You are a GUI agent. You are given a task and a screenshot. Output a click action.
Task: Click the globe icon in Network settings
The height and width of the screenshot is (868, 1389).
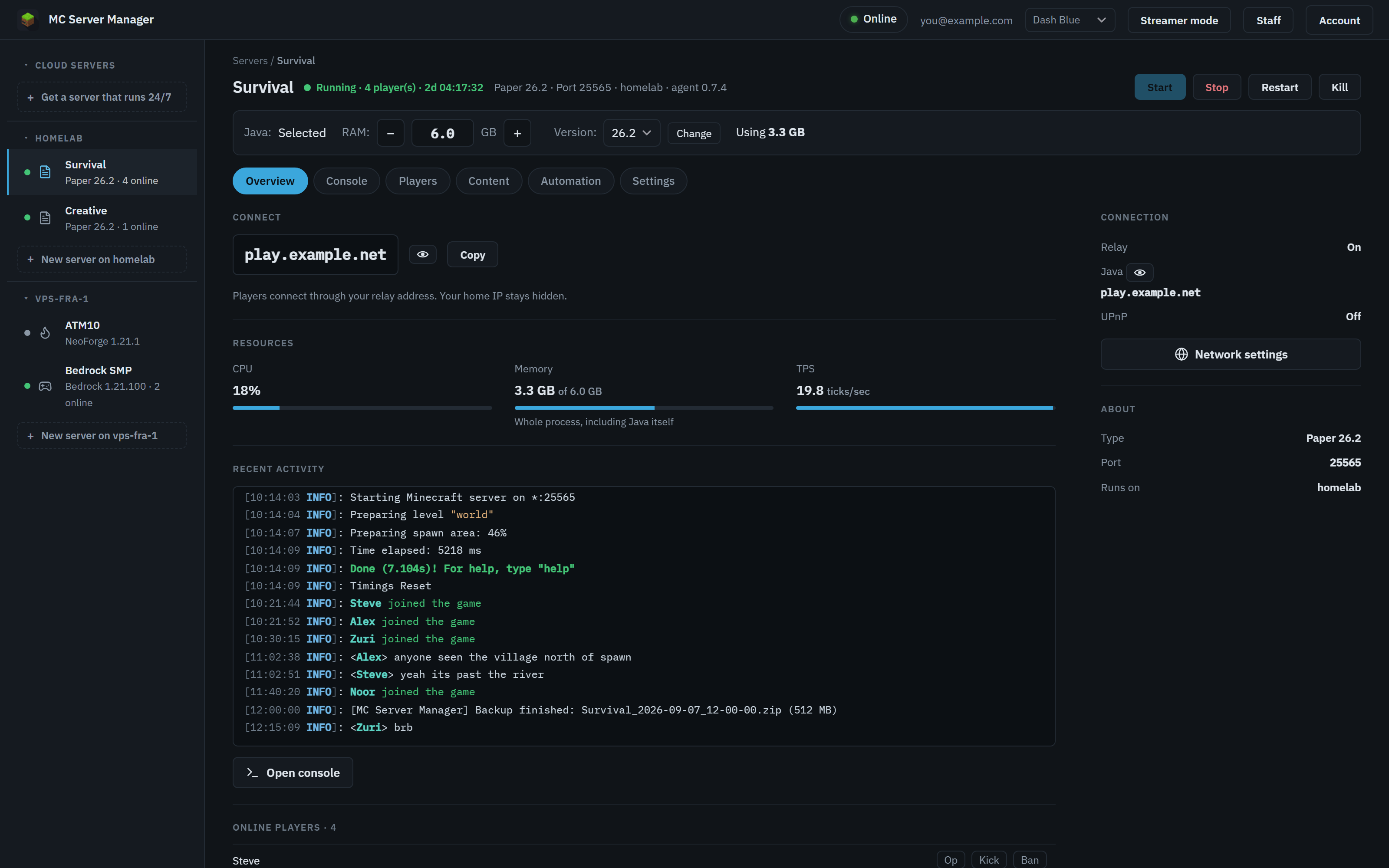tap(1181, 354)
